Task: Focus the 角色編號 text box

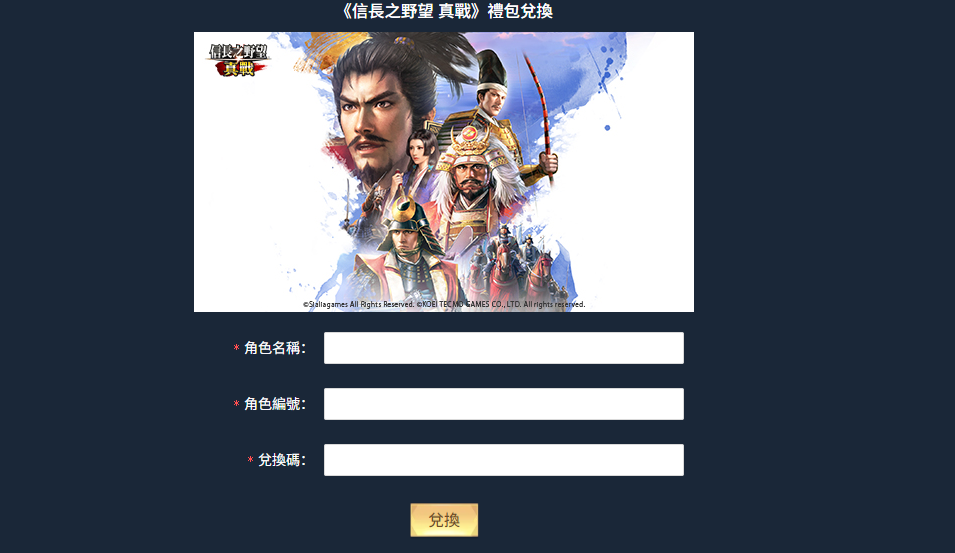Action: click(504, 404)
